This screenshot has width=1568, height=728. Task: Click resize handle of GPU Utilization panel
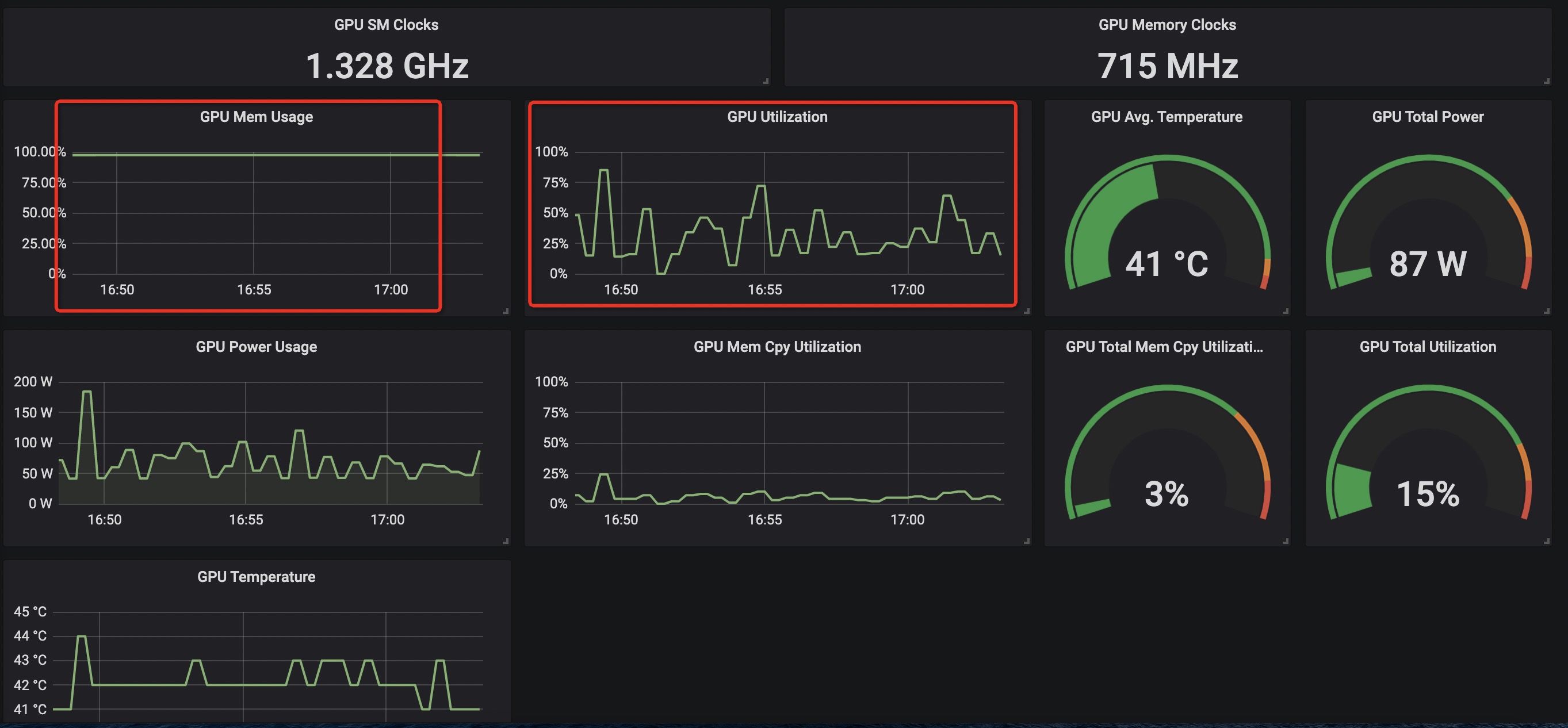click(1027, 311)
